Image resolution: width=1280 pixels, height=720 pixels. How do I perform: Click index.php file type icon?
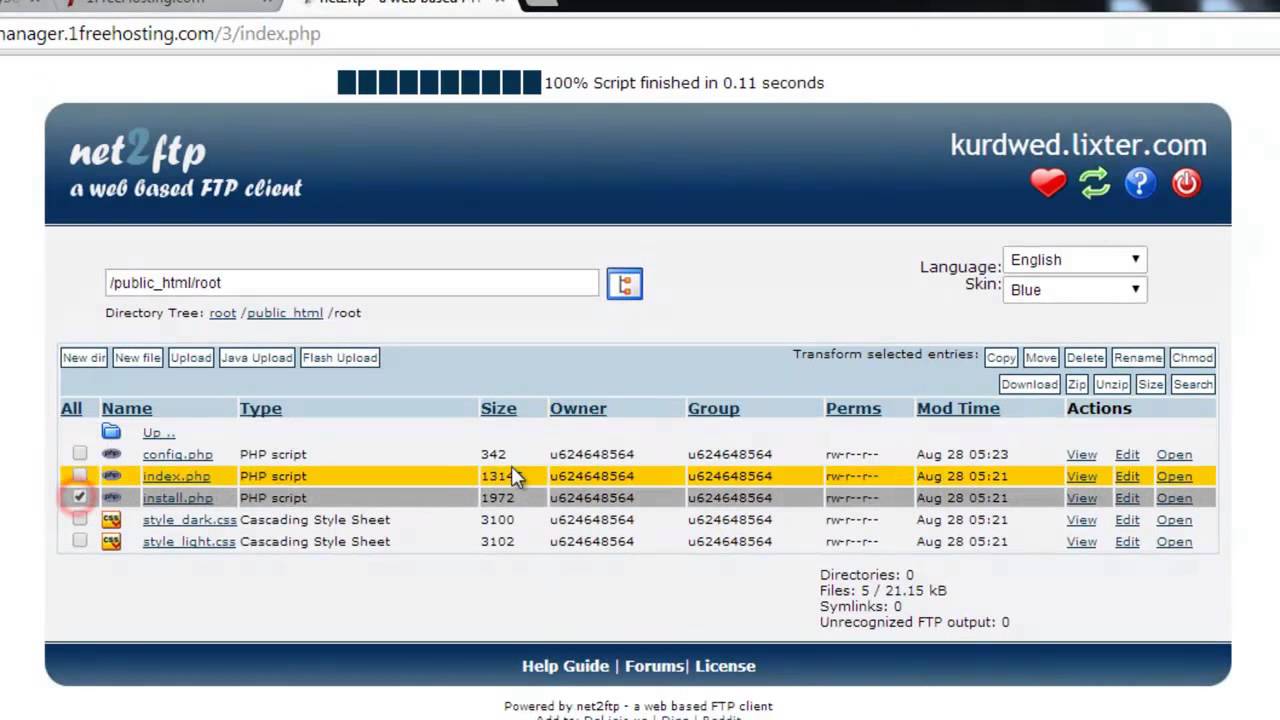(x=111, y=476)
